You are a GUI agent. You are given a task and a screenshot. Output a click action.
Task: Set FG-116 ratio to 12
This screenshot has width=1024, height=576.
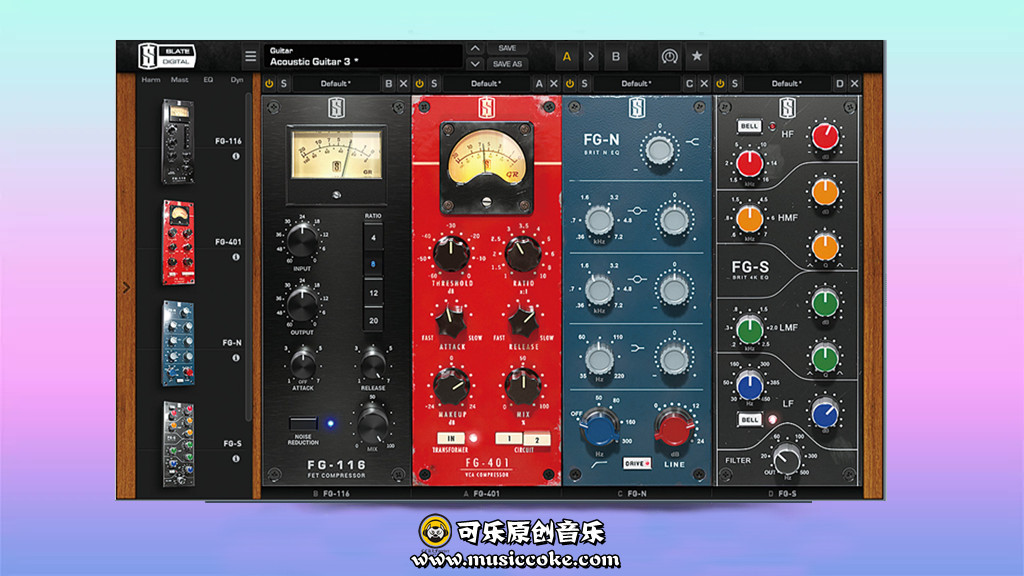coord(373,293)
